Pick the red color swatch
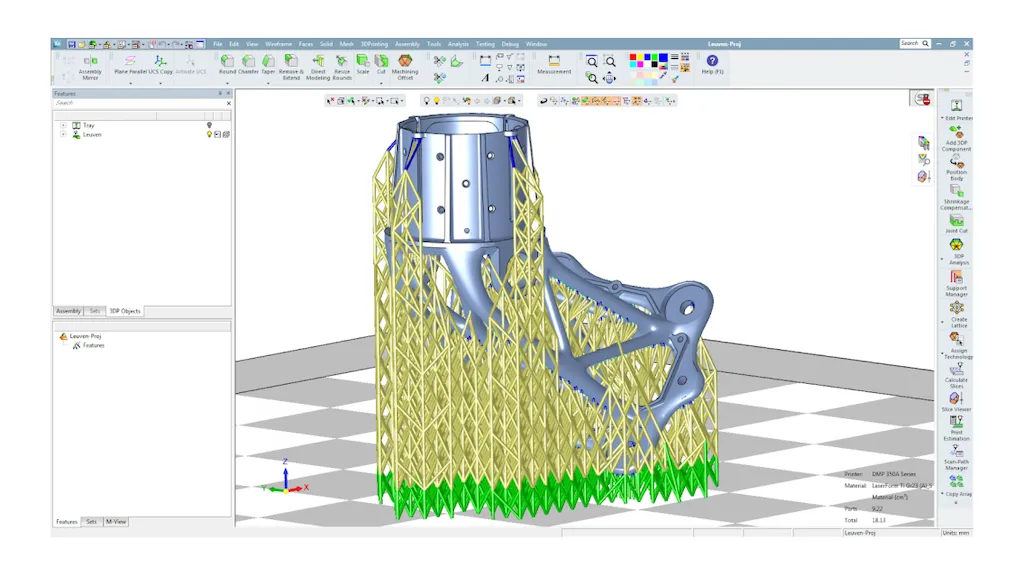Image resolution: width=1024 pixels, height=576 pixels. click(x=632, y=57)
